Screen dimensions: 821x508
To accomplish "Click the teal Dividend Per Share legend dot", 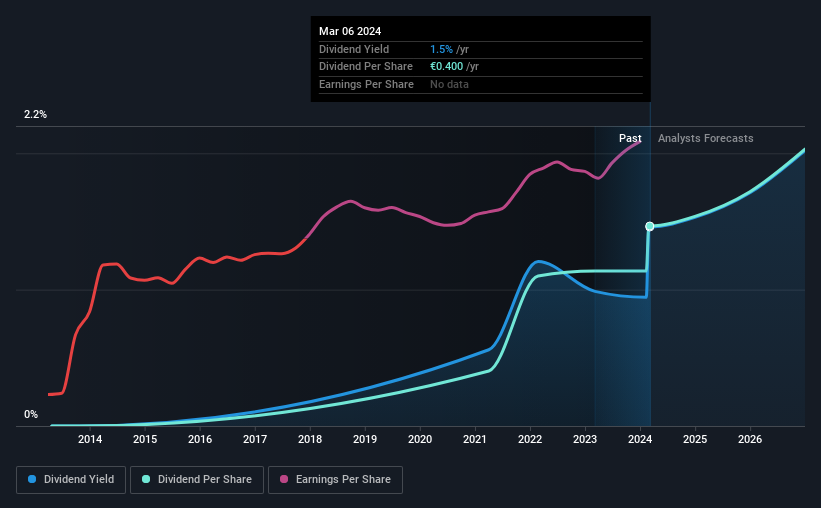I will 146,479.
